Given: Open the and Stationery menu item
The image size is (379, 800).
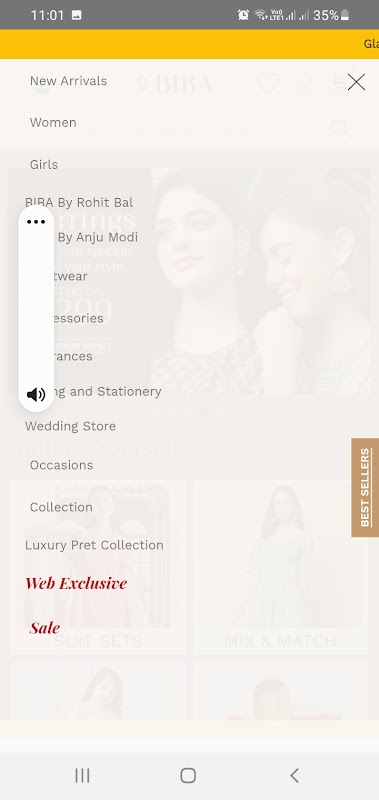Looking at the screenshot, I should [x=109, y=391].
